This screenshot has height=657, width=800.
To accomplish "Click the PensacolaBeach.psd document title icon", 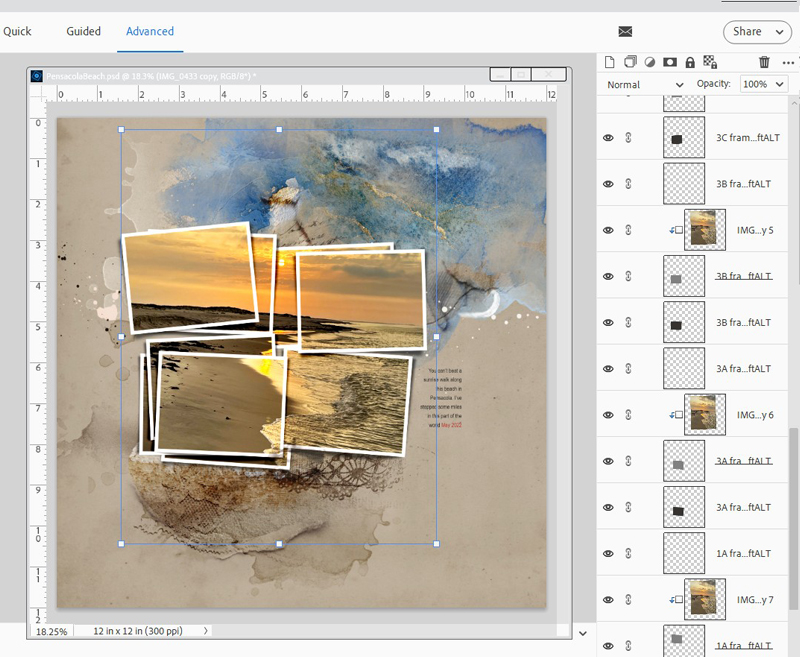I will coord(36,76).
